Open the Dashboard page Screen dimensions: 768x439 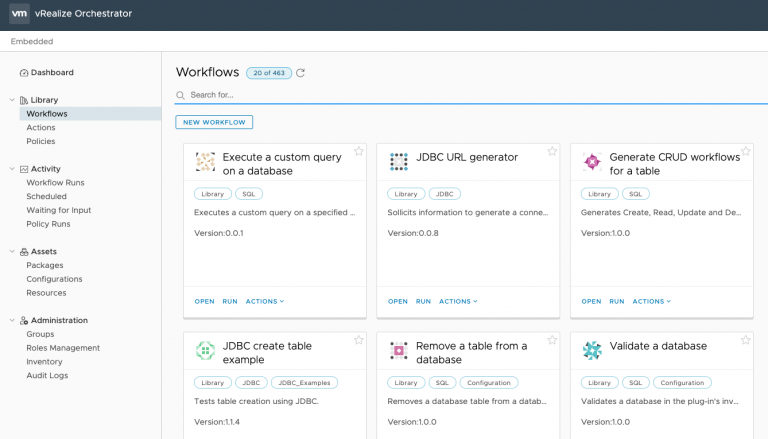click(x=52, y=73)
